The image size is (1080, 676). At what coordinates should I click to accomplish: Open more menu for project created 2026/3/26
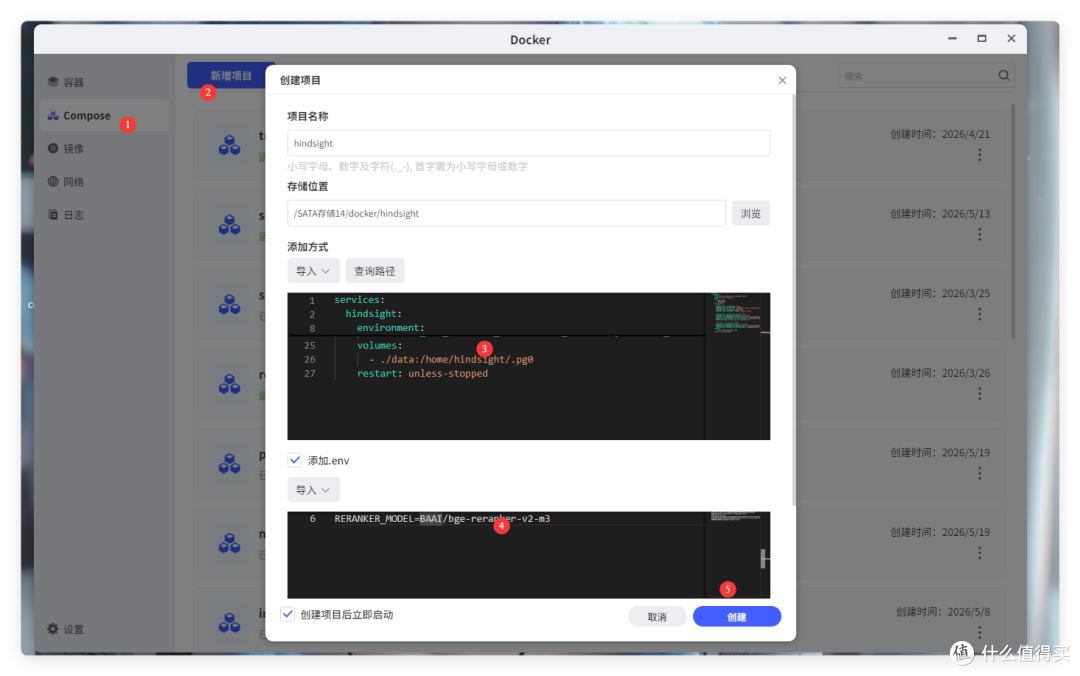[979, 393]
